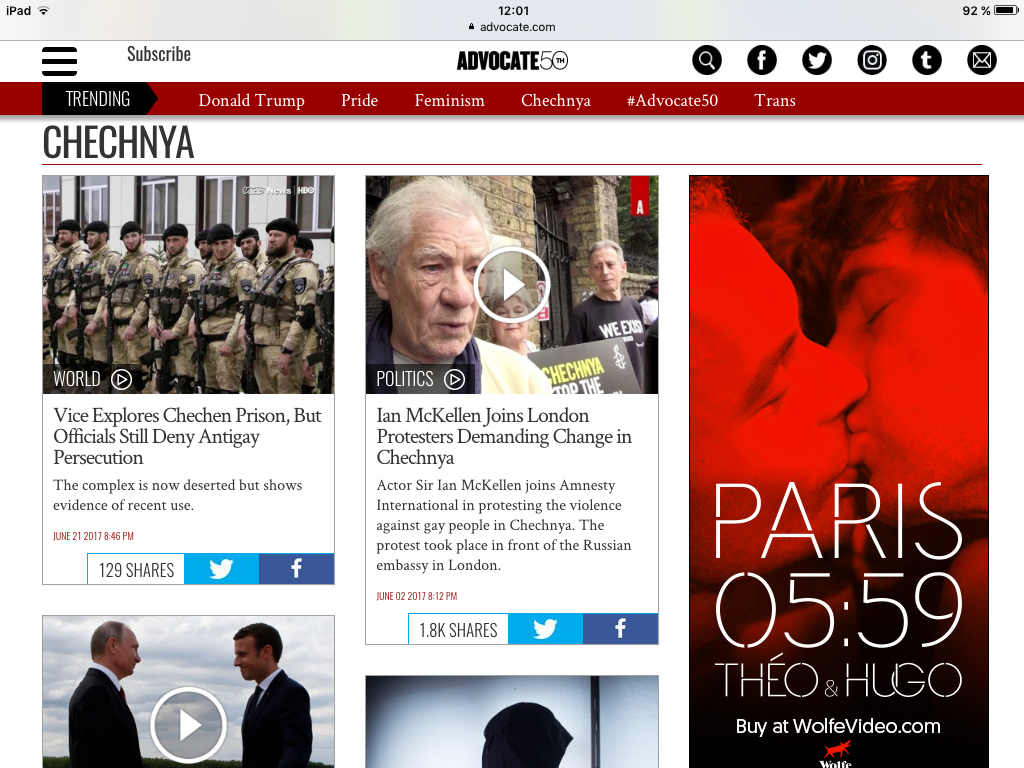This screenshot has width=1024, height=768.
Task: Share Ian McKellen article on Facebook
Action: tap(620, 629)
